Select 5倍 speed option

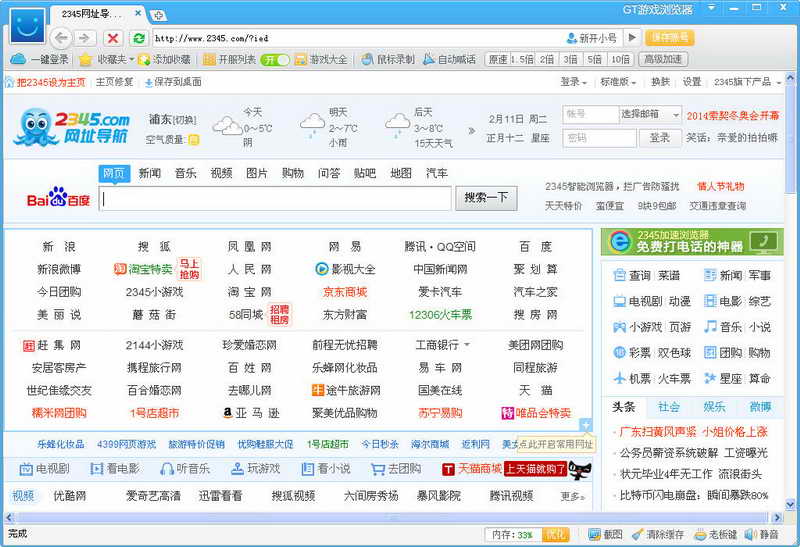(594, 60)
